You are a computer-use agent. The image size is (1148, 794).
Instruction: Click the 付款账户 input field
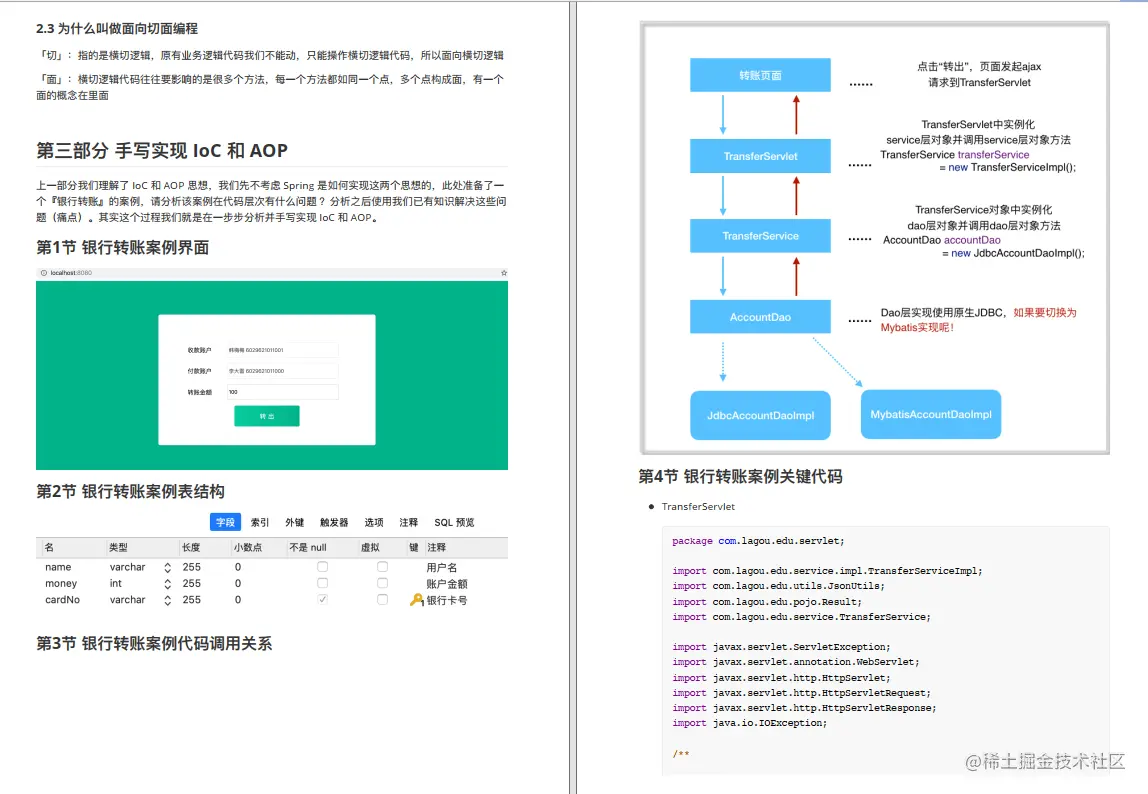pos(282,371)
